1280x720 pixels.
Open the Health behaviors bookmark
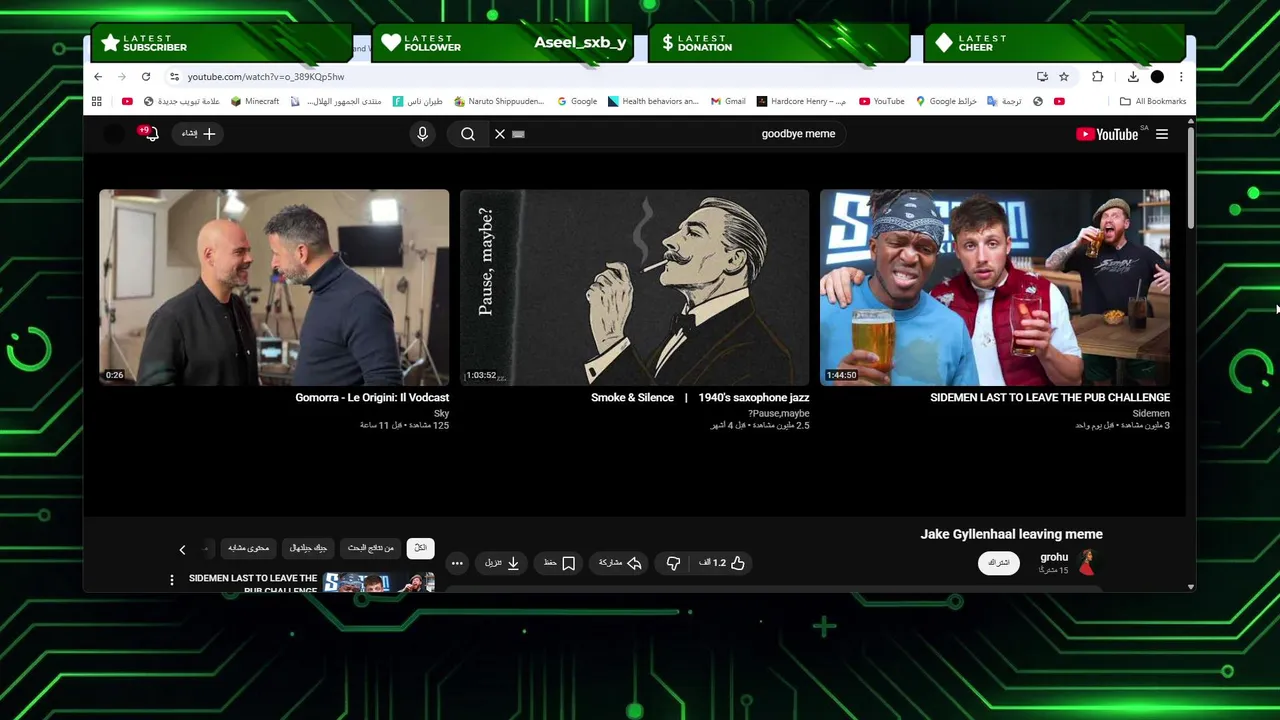[653, 101]
